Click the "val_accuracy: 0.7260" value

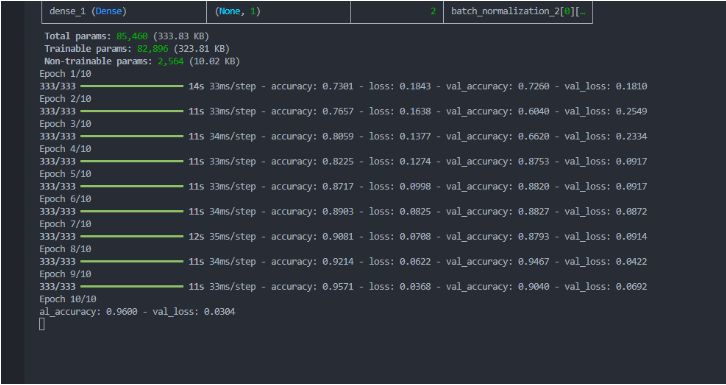pos(498,86)
